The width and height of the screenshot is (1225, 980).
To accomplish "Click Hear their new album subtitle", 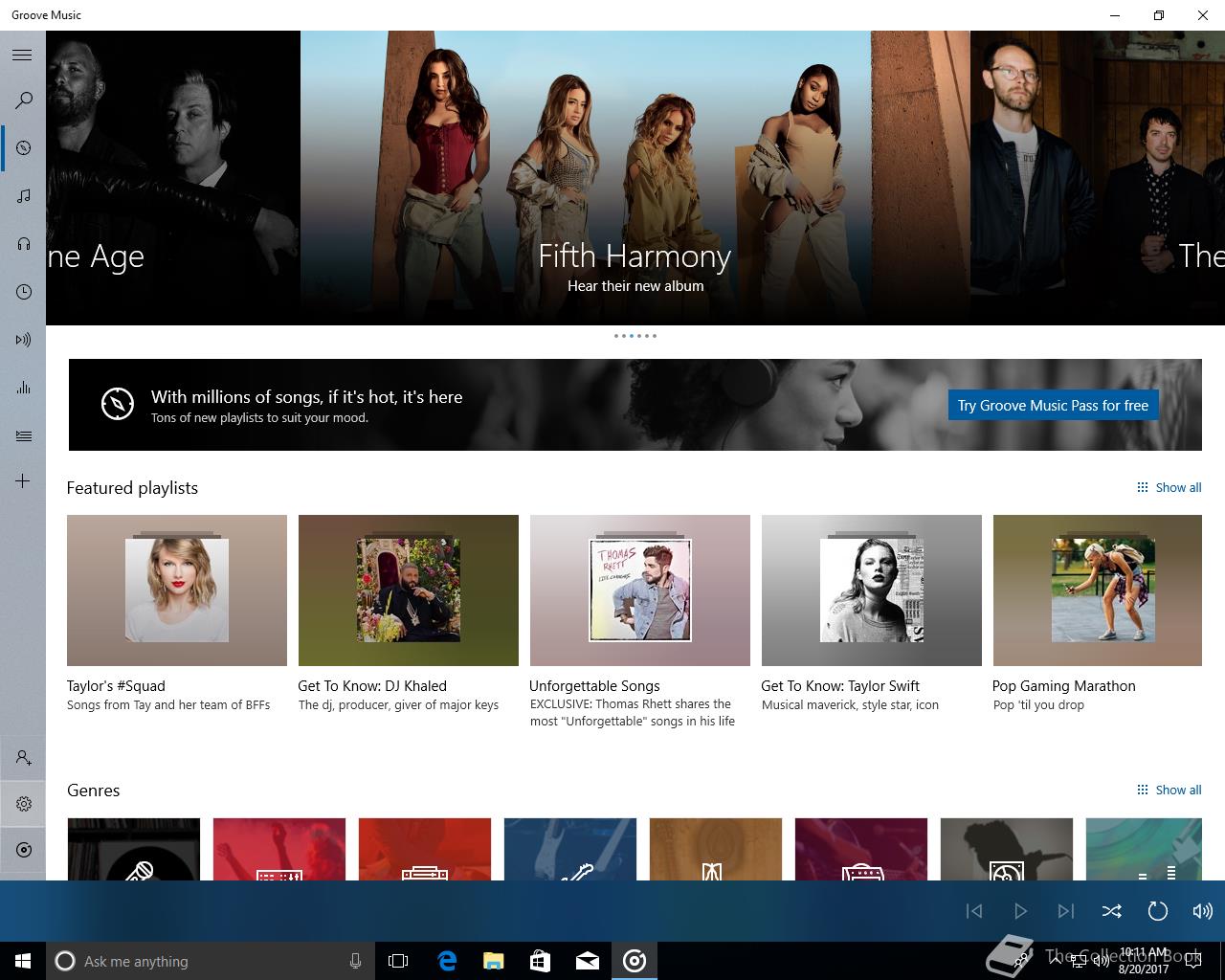I will [635, 286].
